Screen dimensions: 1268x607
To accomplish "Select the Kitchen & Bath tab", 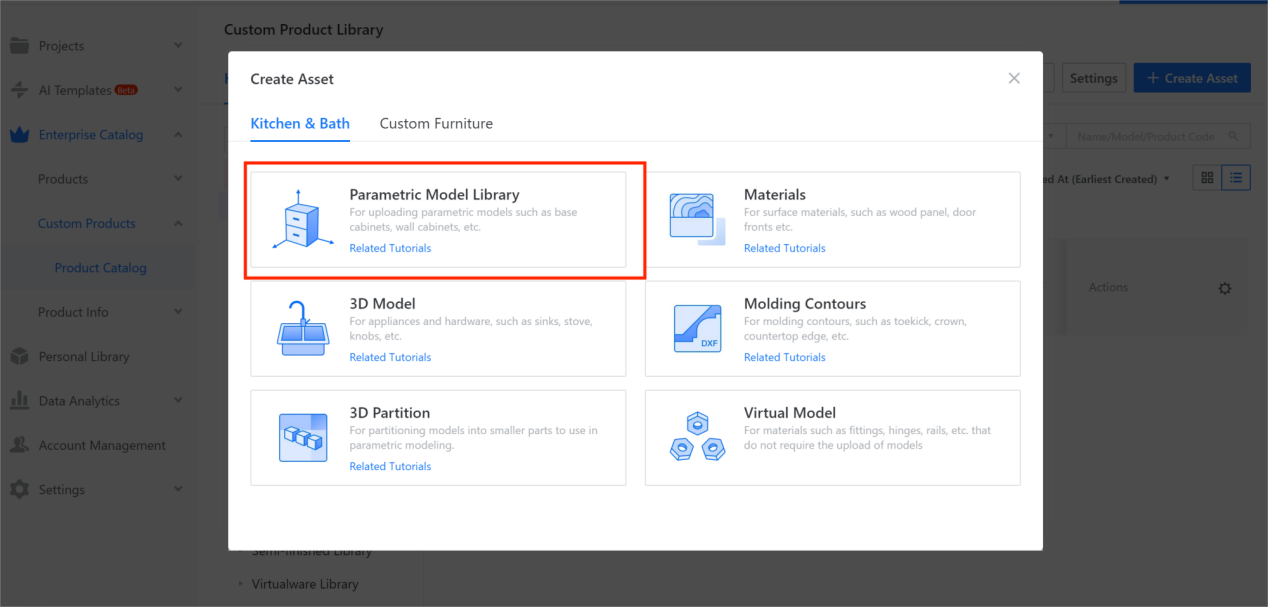I will click(300, 124).
